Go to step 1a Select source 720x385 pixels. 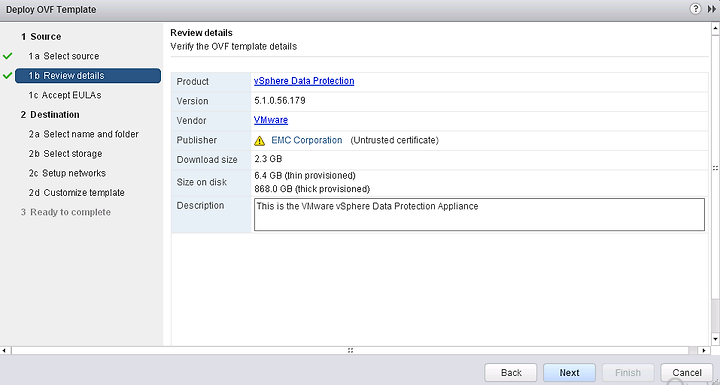(64, 56)
